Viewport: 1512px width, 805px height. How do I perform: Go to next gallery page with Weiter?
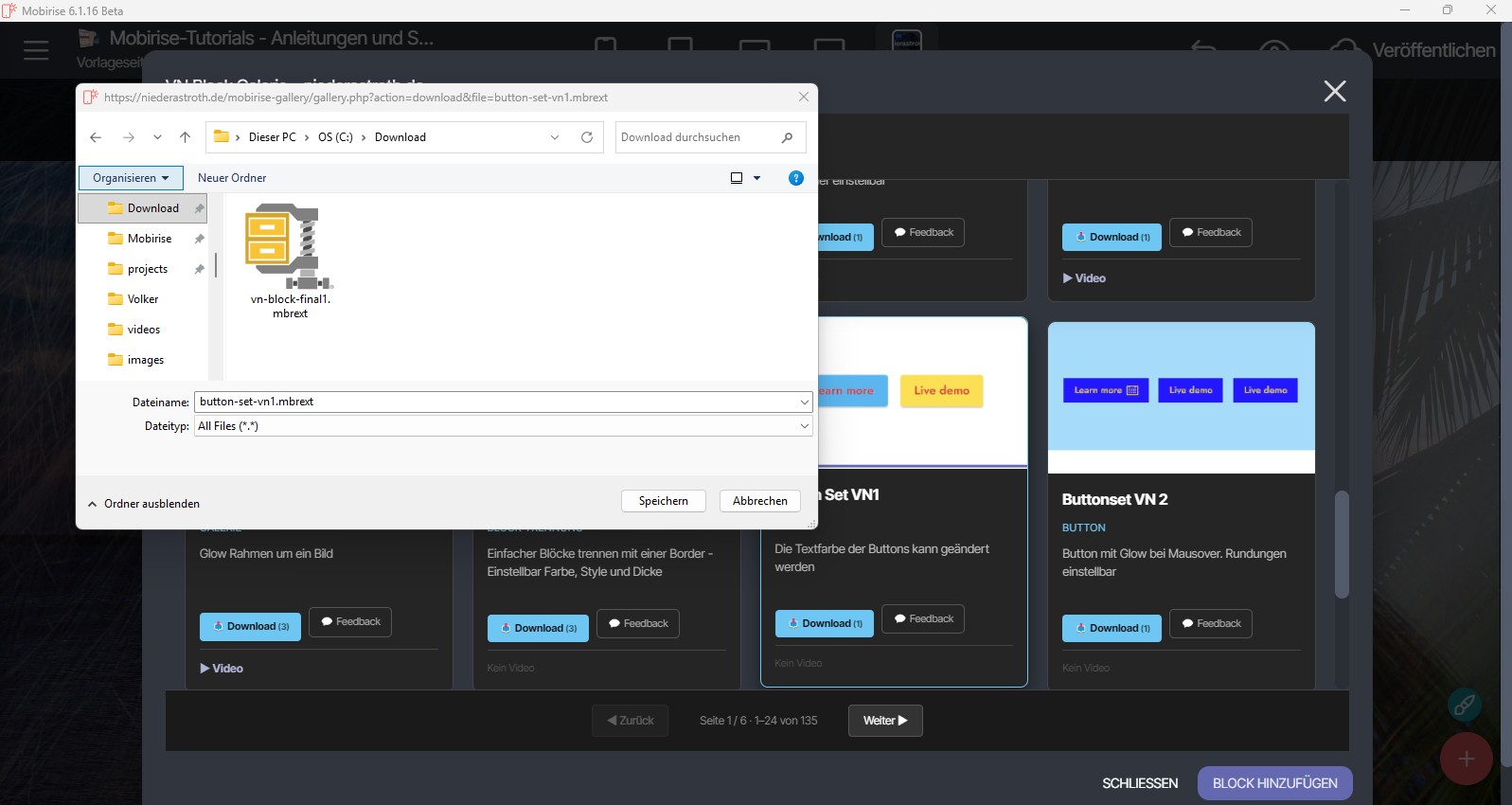885,721
